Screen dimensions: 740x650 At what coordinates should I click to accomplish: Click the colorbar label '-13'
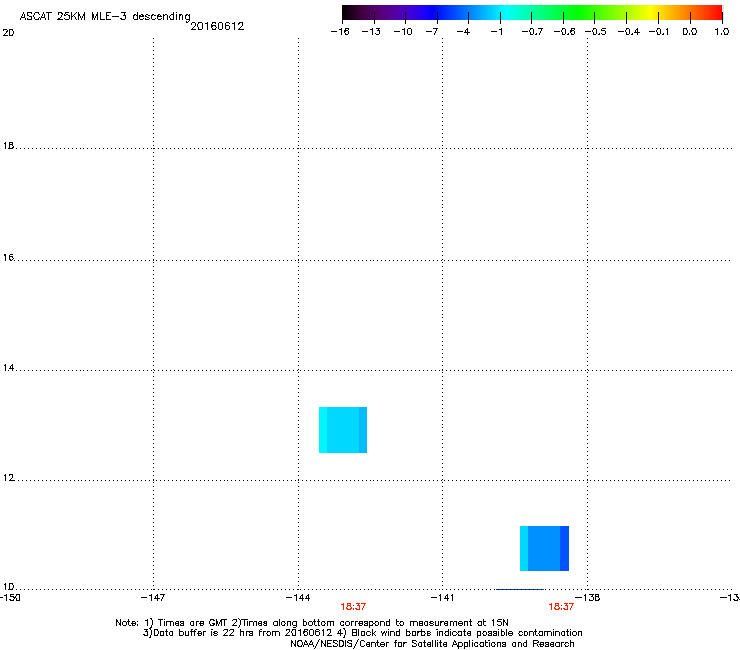(x=371, y=32)
